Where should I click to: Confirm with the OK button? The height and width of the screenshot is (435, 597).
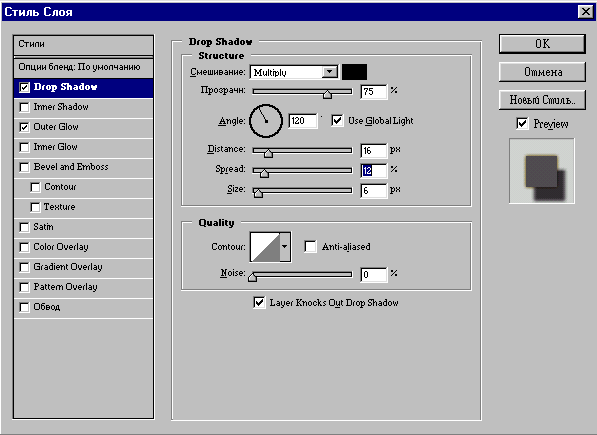click(x=542, y=44)
